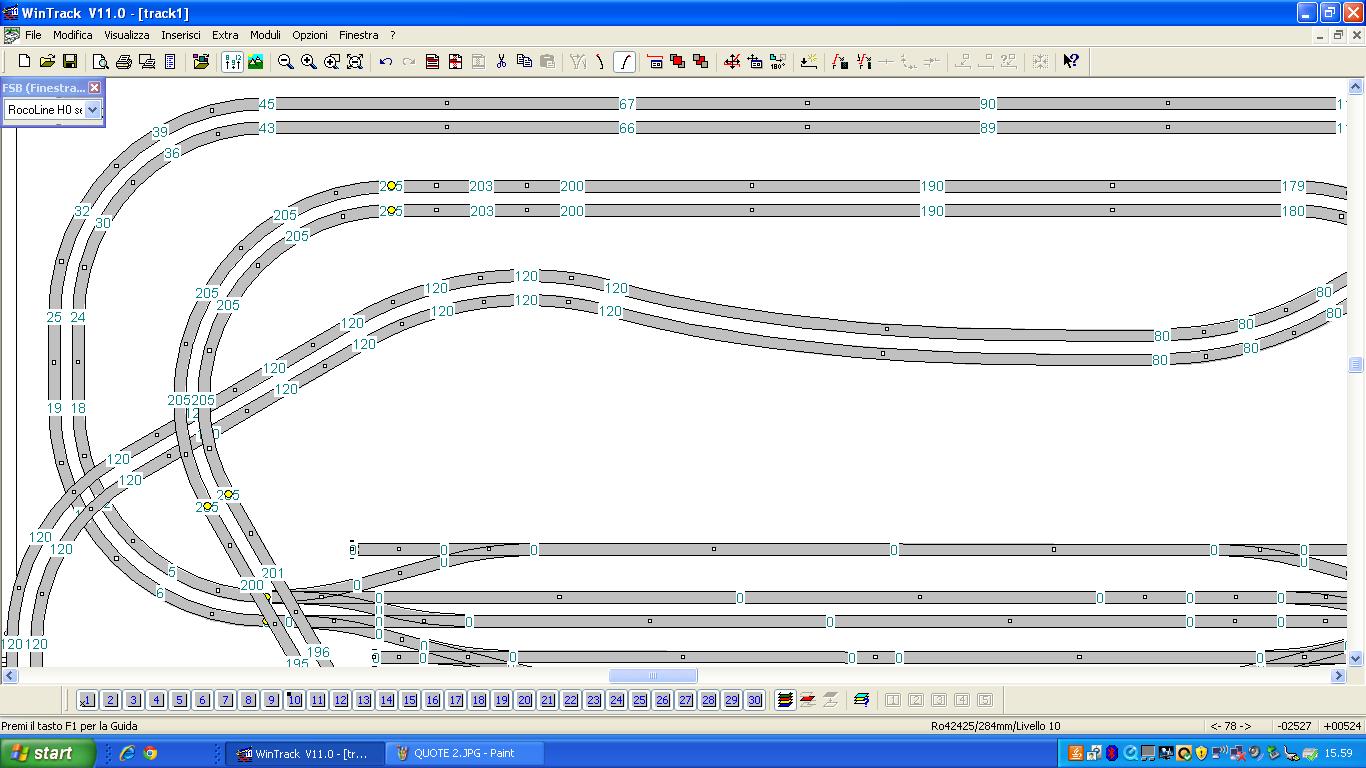Save the track plan with the floppy icon

[x=70, y=62]
